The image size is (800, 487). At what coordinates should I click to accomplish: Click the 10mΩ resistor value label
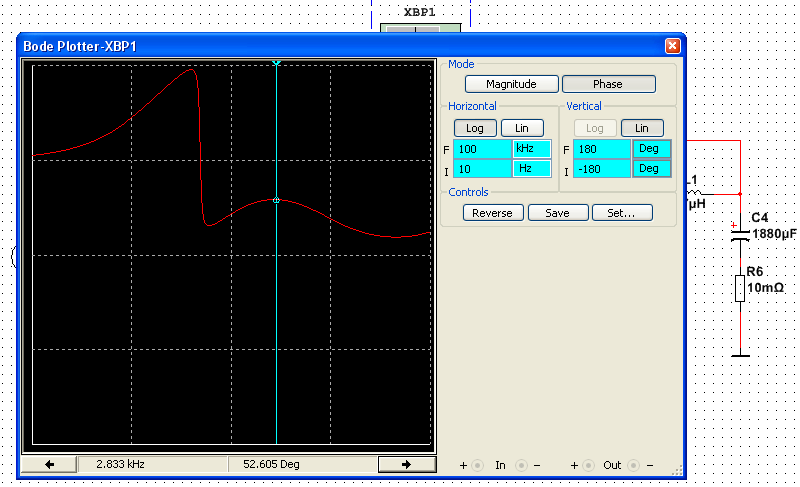tap(765, 288)
